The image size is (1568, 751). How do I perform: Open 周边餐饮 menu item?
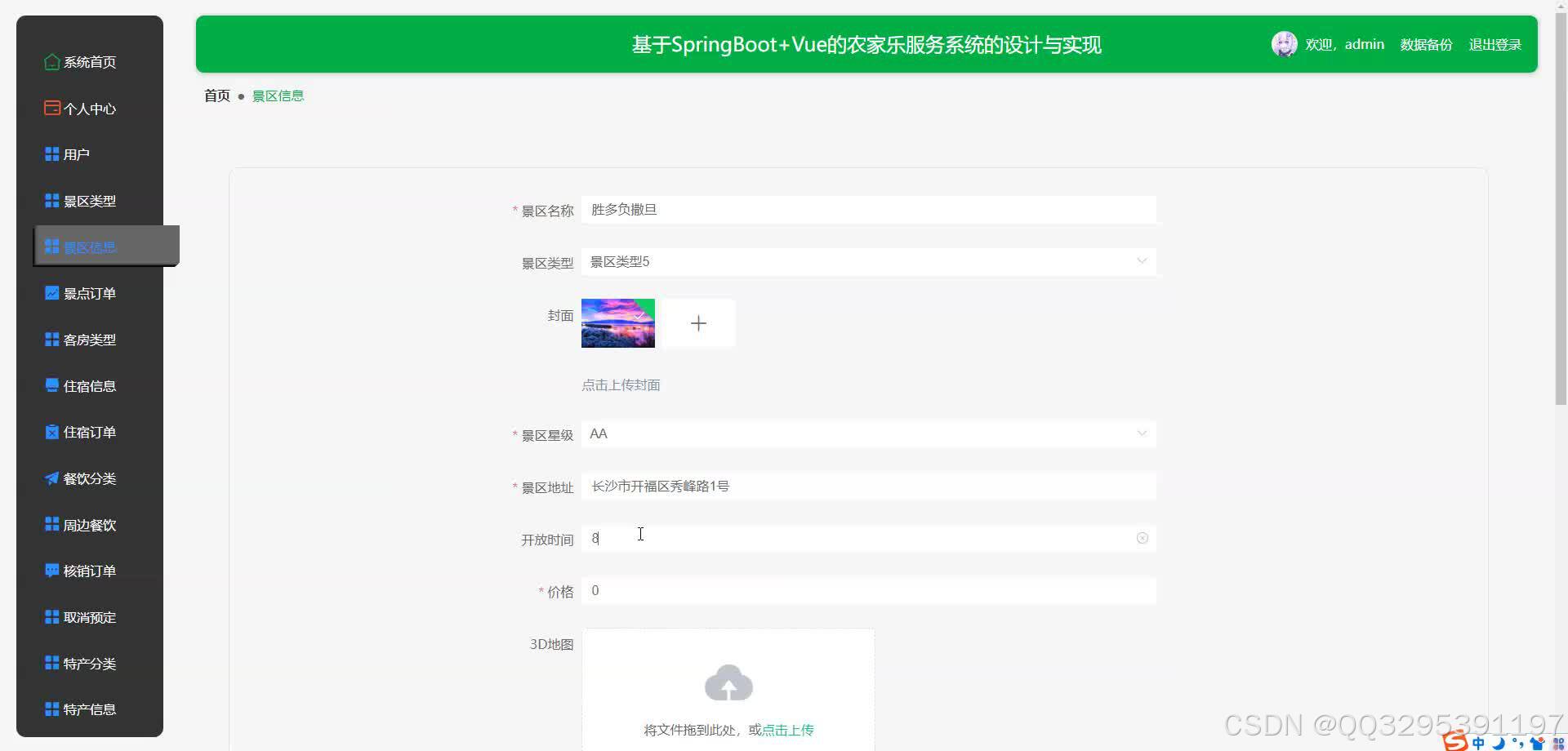(x=90, y=525)
